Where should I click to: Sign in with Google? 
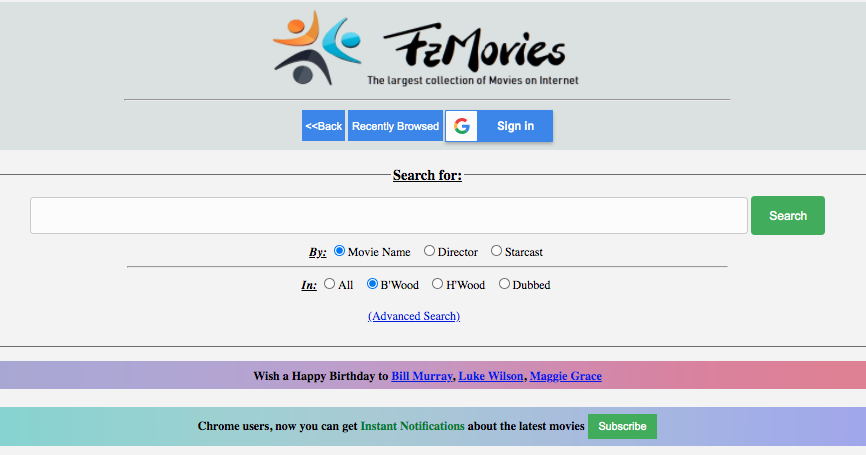pyautogui.click(x=499, y=126)
